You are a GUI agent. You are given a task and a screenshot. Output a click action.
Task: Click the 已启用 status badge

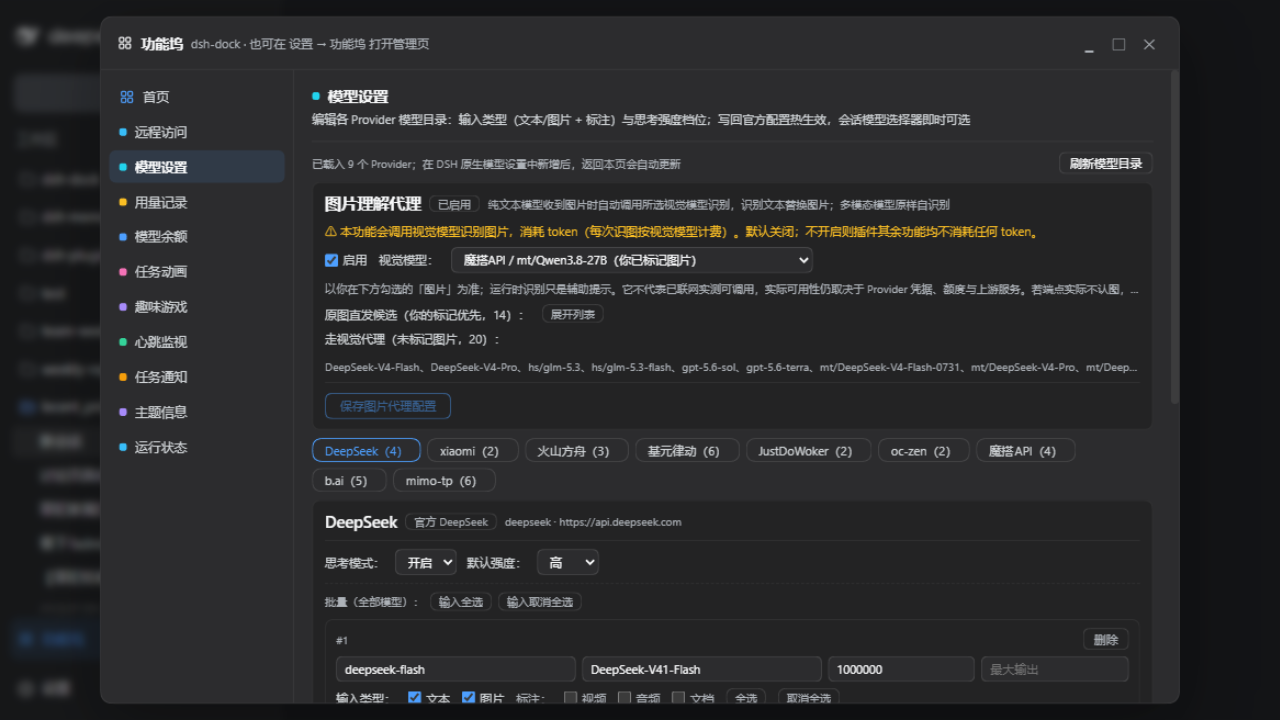coord(454,204)
